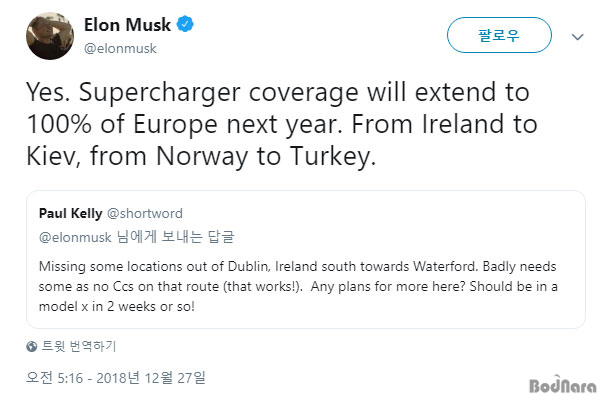Follow Elon Musk with the 팔로우 button
Screen dimensions: 600x396
pyautogui.click(x=499, y=35)
